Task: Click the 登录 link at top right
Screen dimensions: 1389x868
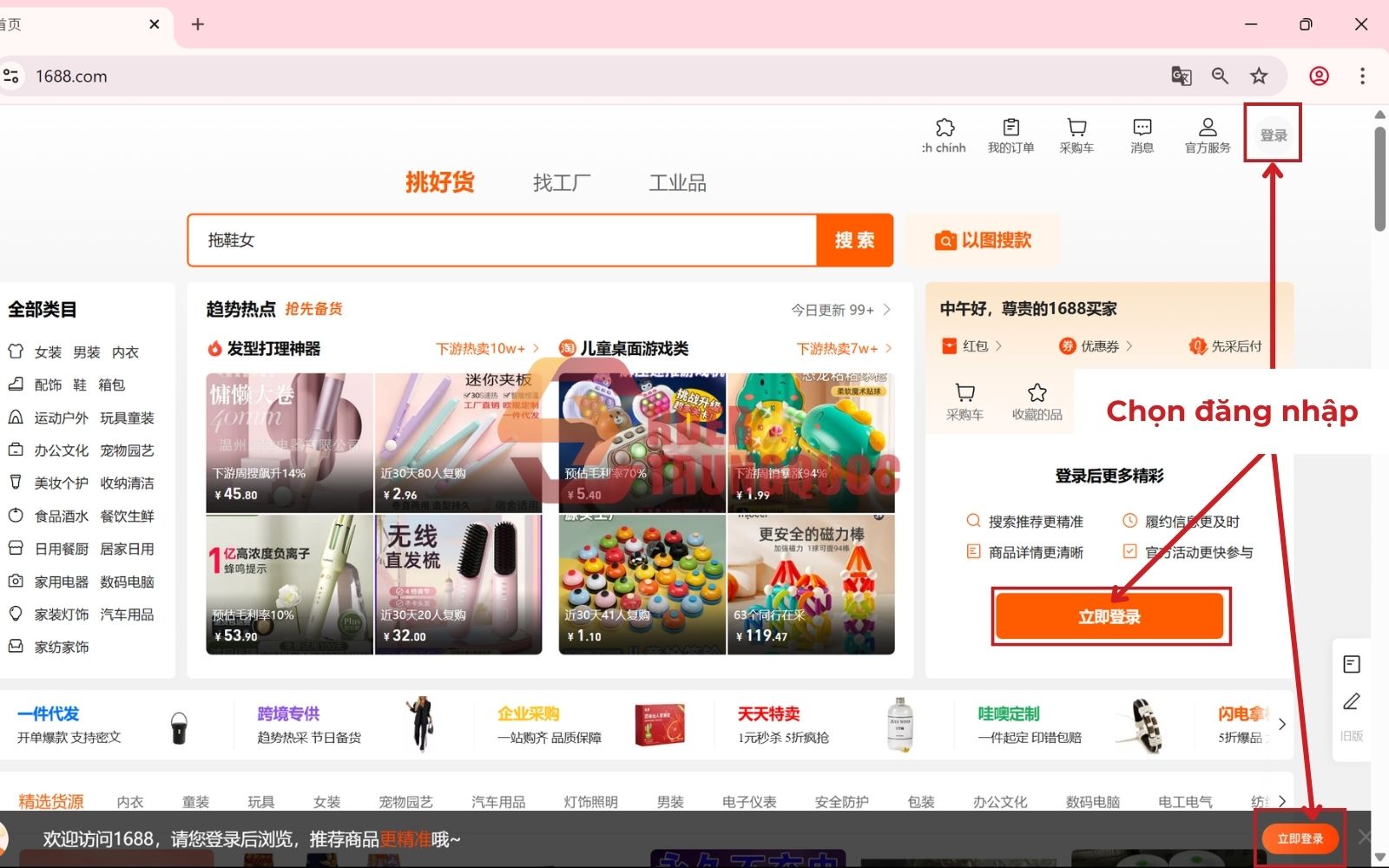Action: pos(1274,135)
